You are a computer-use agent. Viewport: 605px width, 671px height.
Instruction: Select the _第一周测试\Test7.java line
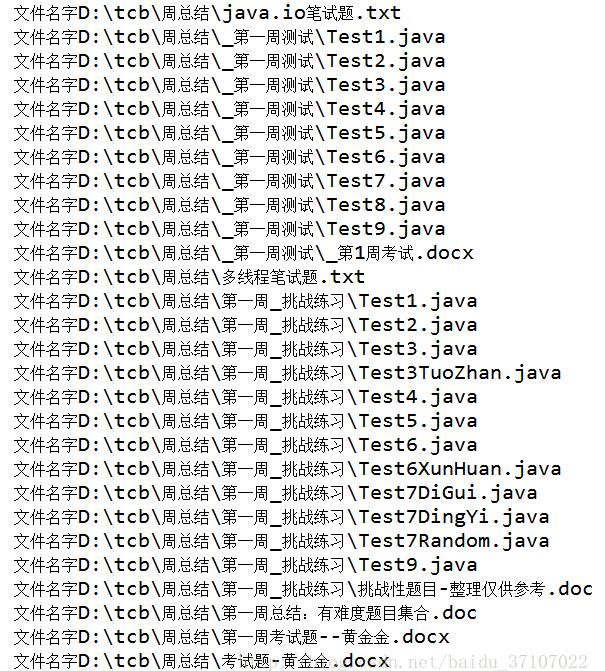[229, 181]
